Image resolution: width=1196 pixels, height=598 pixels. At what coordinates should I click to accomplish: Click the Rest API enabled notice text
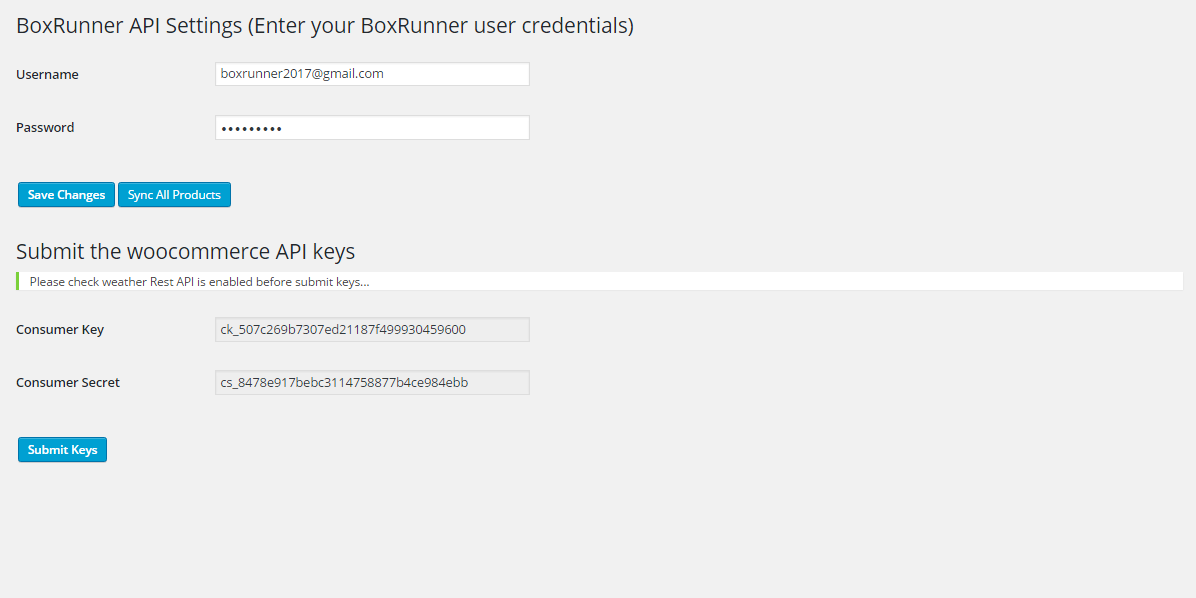tap(200, 282)
